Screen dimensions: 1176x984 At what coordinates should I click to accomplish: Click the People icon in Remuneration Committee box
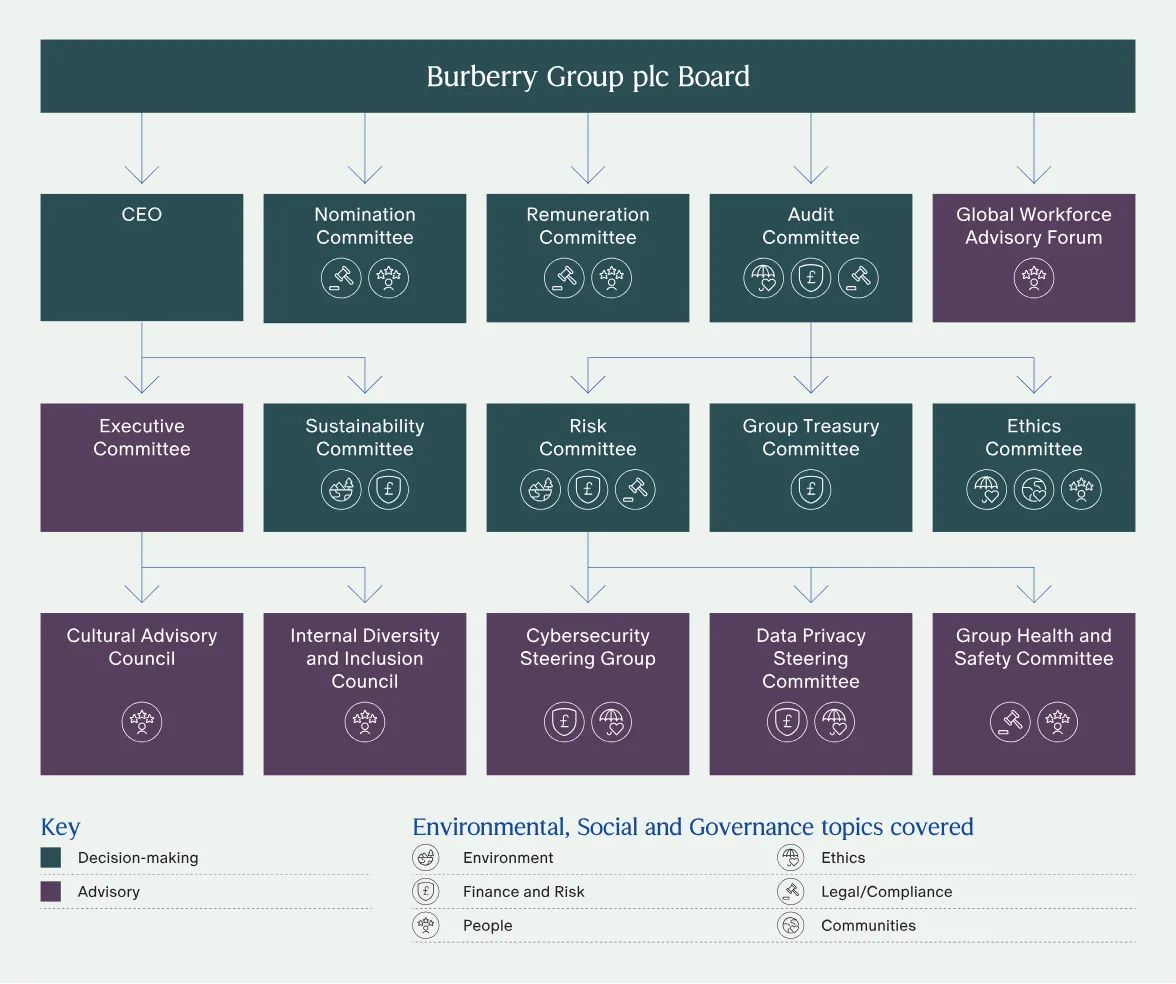coord(611,278)
